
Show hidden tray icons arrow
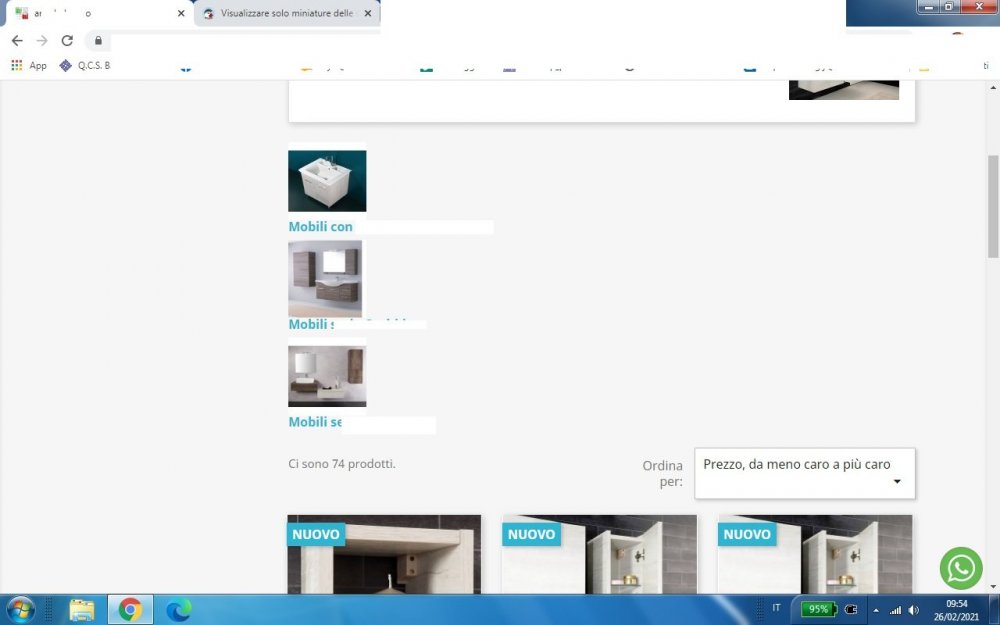click(x=876, y=610)
